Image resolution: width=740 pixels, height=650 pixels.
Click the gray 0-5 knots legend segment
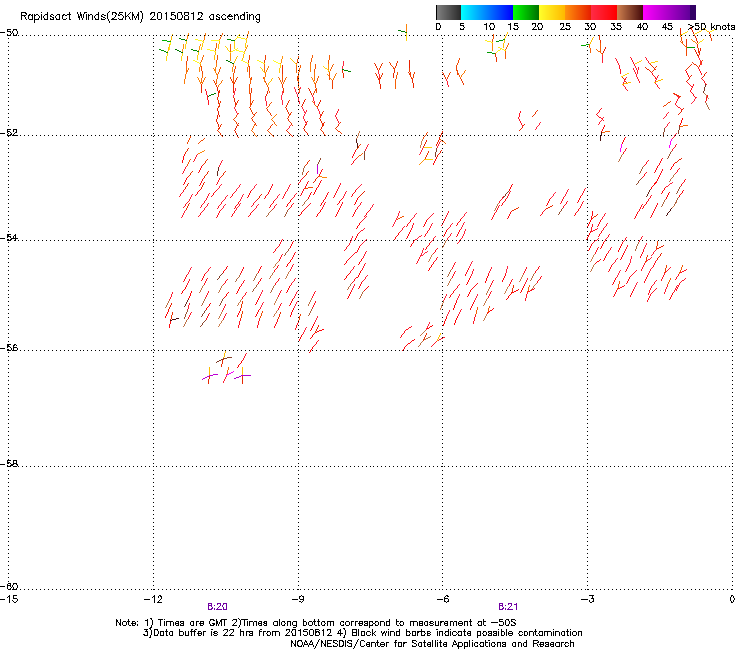[448, 12]
